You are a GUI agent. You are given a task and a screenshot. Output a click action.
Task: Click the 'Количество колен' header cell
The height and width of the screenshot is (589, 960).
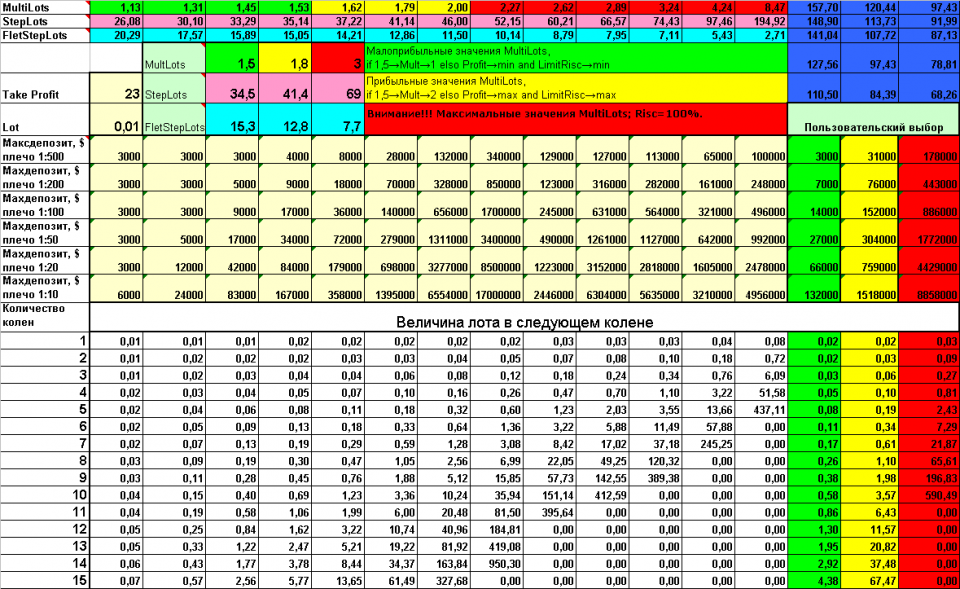45,317
